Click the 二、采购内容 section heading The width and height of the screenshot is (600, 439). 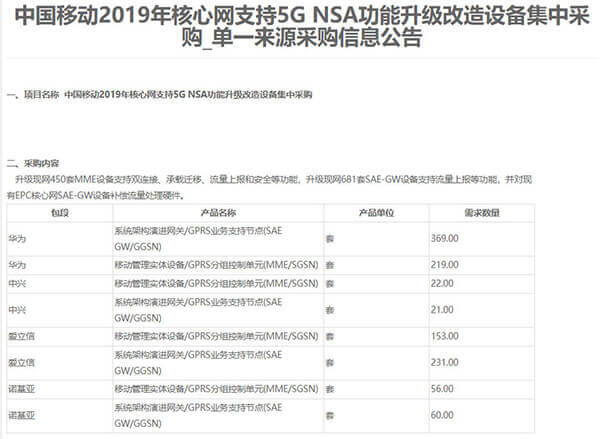click(x=33, y=163)
